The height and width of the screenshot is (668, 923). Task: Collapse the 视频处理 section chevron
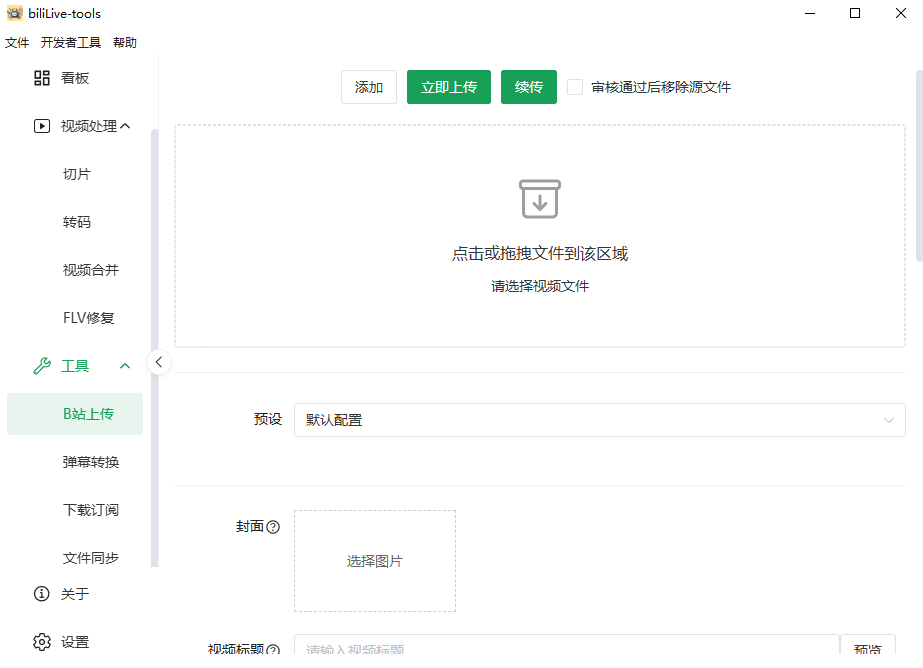125,126
